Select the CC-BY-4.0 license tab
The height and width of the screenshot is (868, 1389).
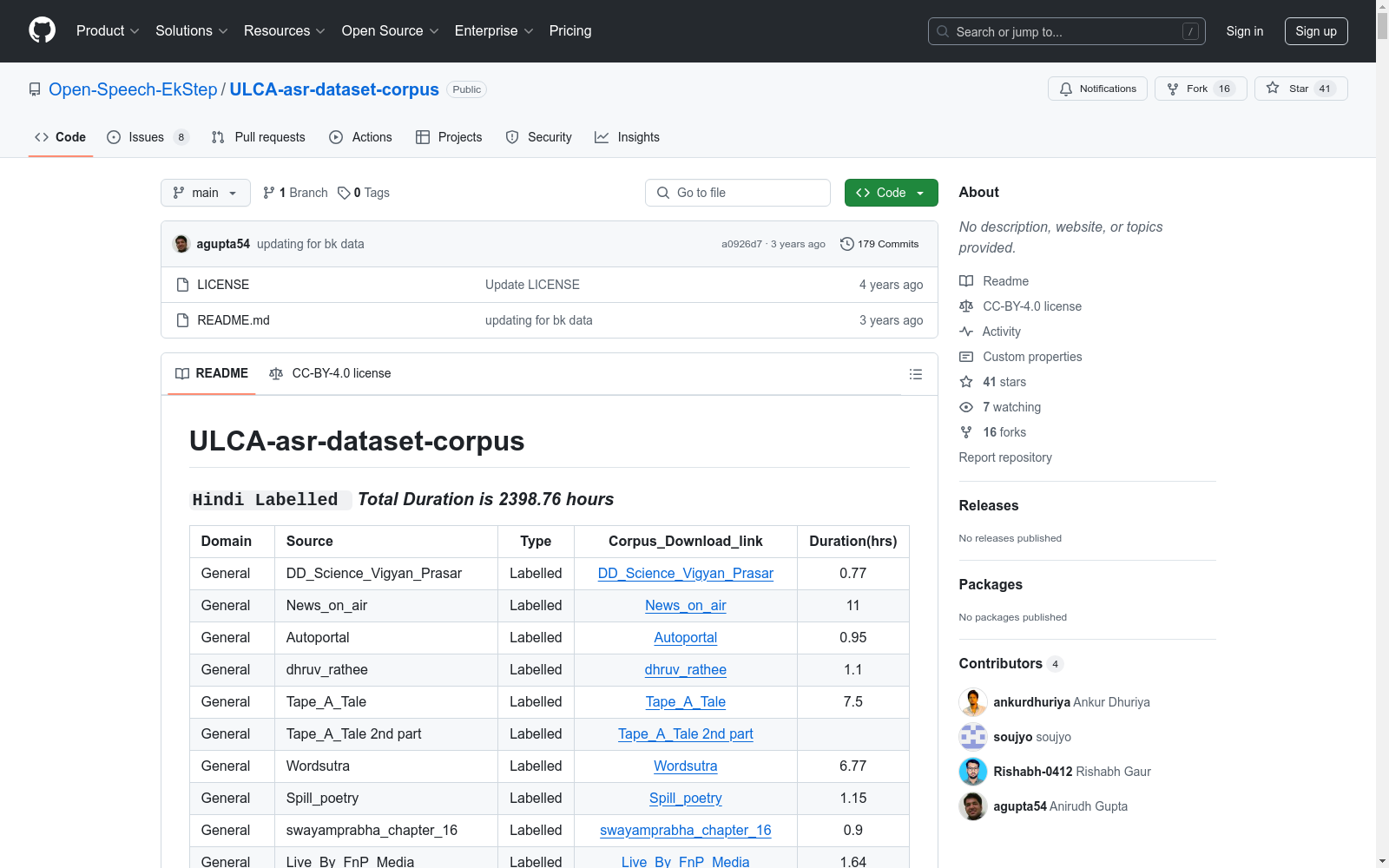click(x=330, y=373)
